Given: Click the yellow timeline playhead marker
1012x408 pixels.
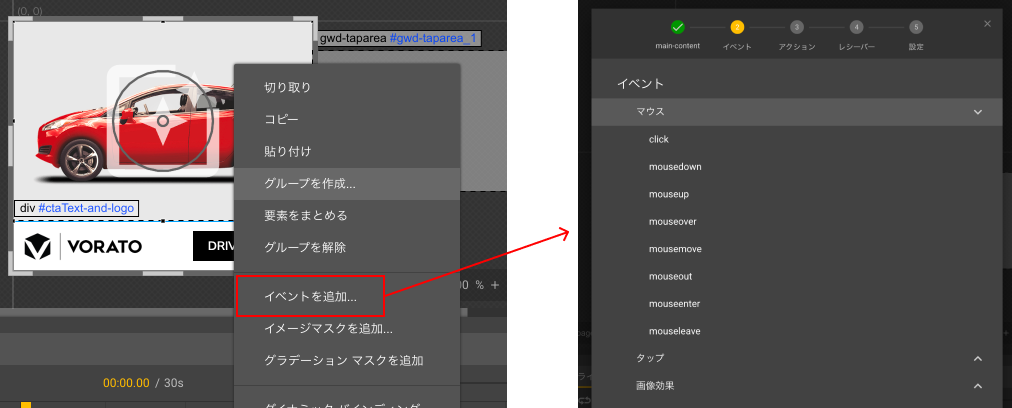Looking at the screenshot, I should (26, 404).
